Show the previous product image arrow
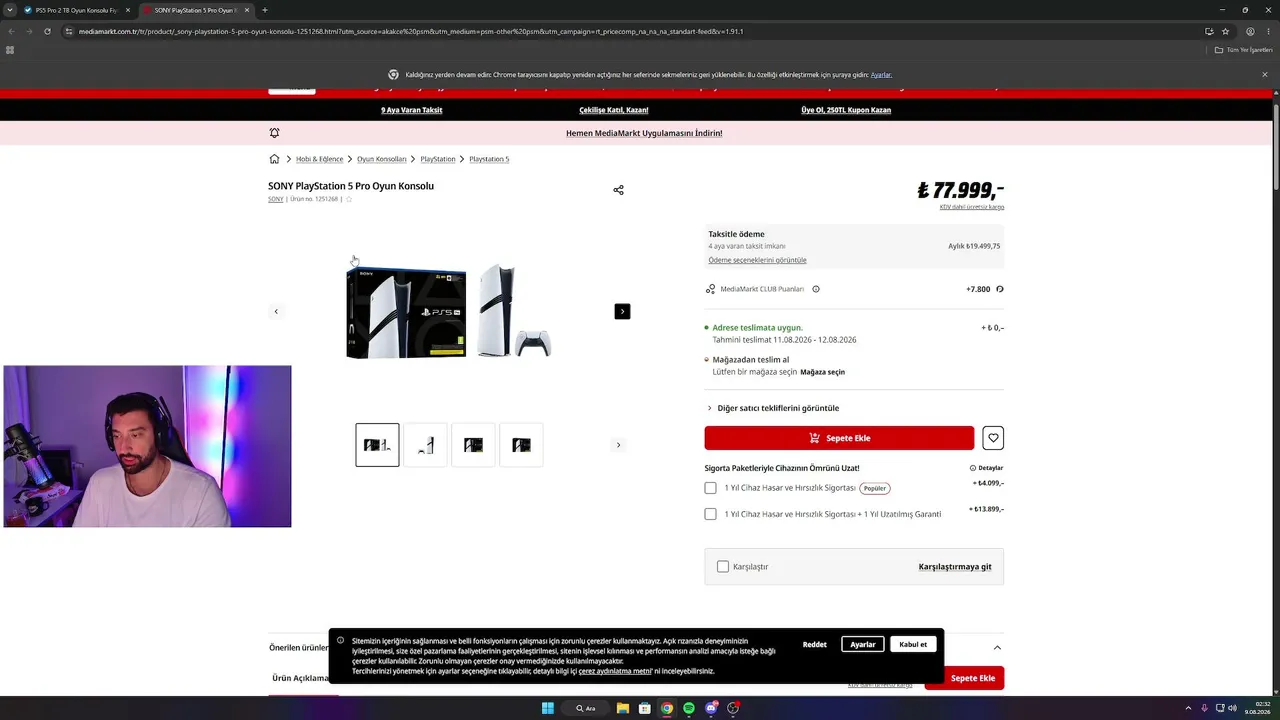 click(276, 311)
